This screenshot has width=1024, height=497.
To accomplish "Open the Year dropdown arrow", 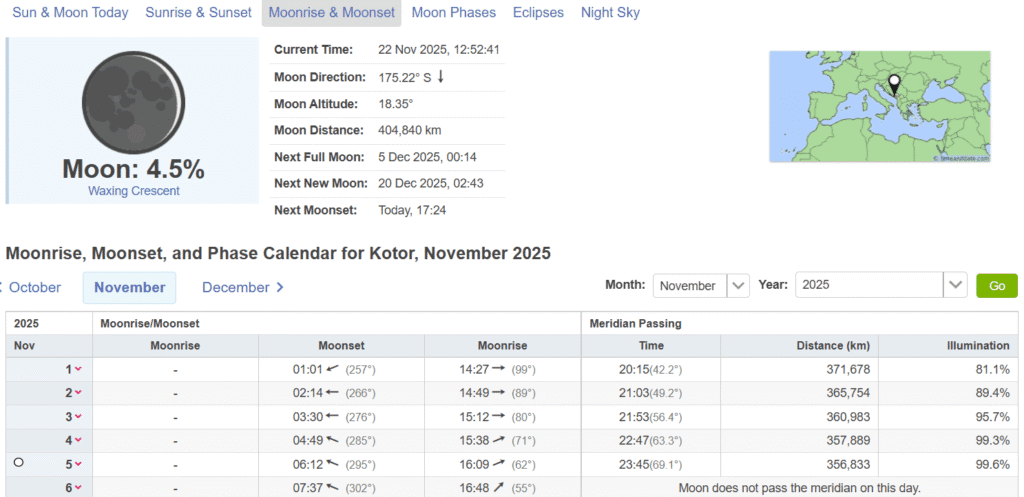I will 955,286.
